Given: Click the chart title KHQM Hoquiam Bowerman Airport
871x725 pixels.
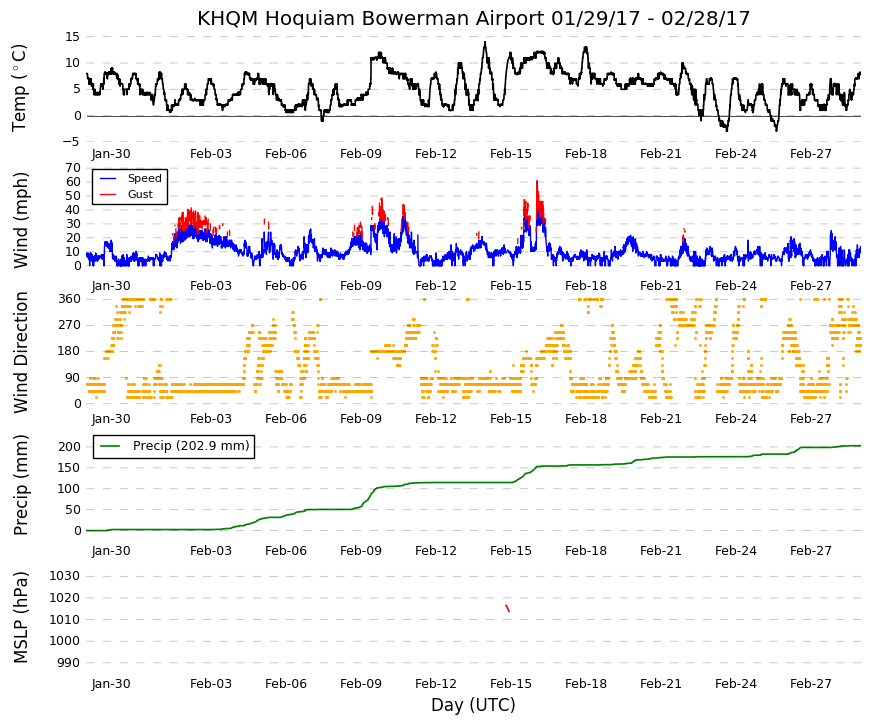Looking at the screenshot, I should (371, 18).
